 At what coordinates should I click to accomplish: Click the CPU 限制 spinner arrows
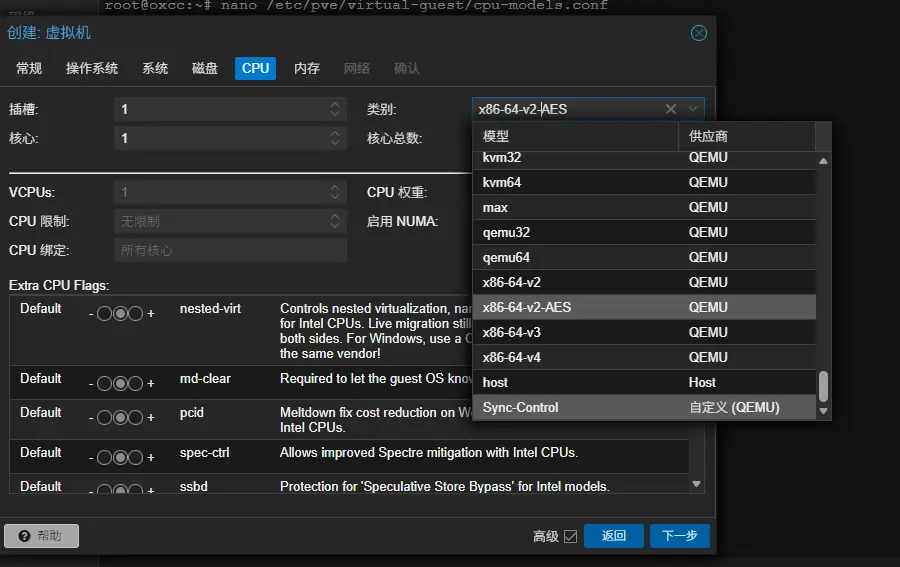click(x=335, y=221)
